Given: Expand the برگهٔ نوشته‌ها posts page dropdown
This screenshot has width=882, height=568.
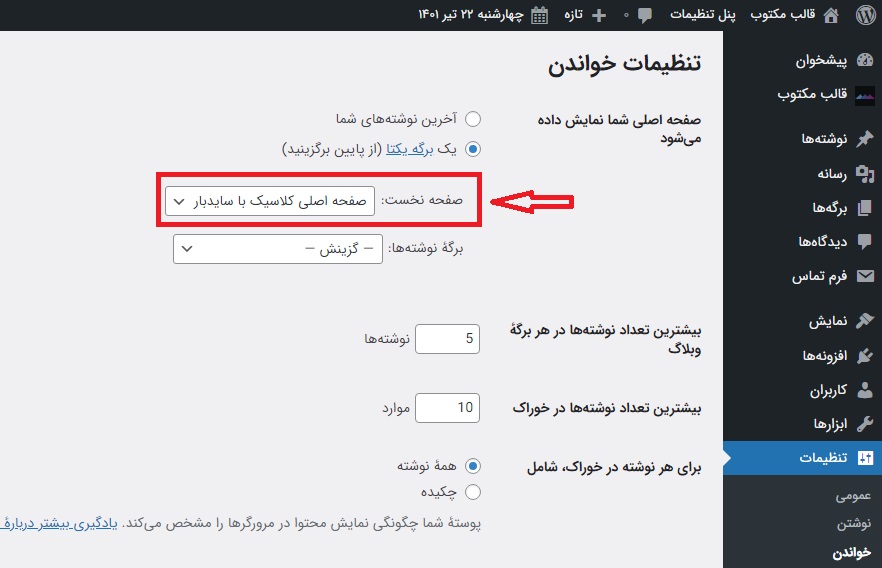Looking at the screenshot, I should point(278,249).
